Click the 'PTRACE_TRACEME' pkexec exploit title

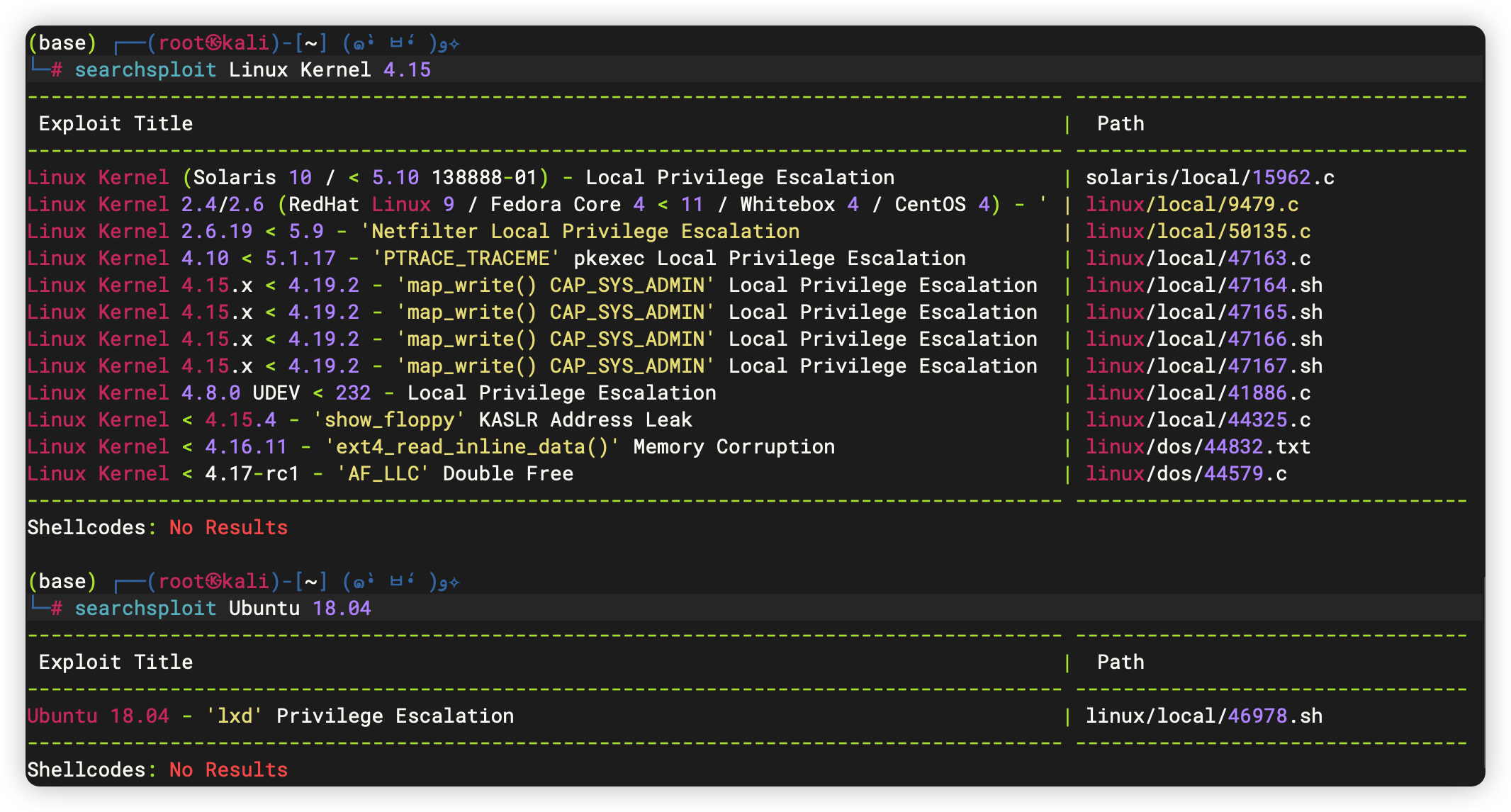(496, 258)
